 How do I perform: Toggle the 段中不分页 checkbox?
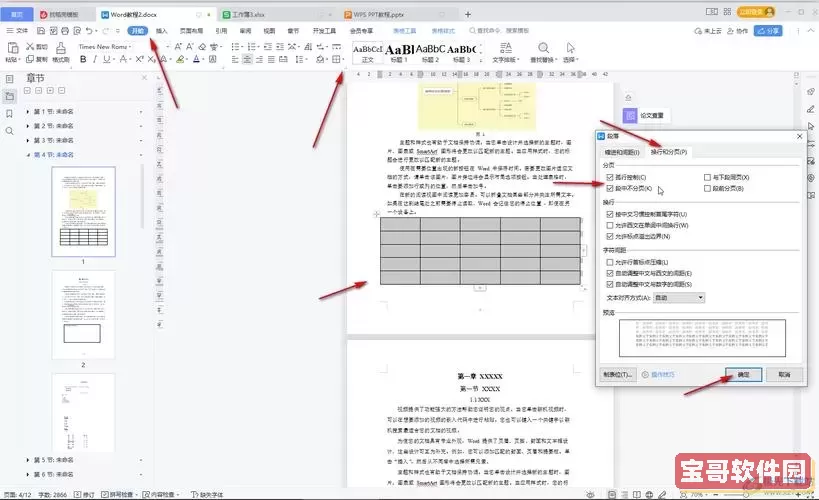click(x=610, y=188)
